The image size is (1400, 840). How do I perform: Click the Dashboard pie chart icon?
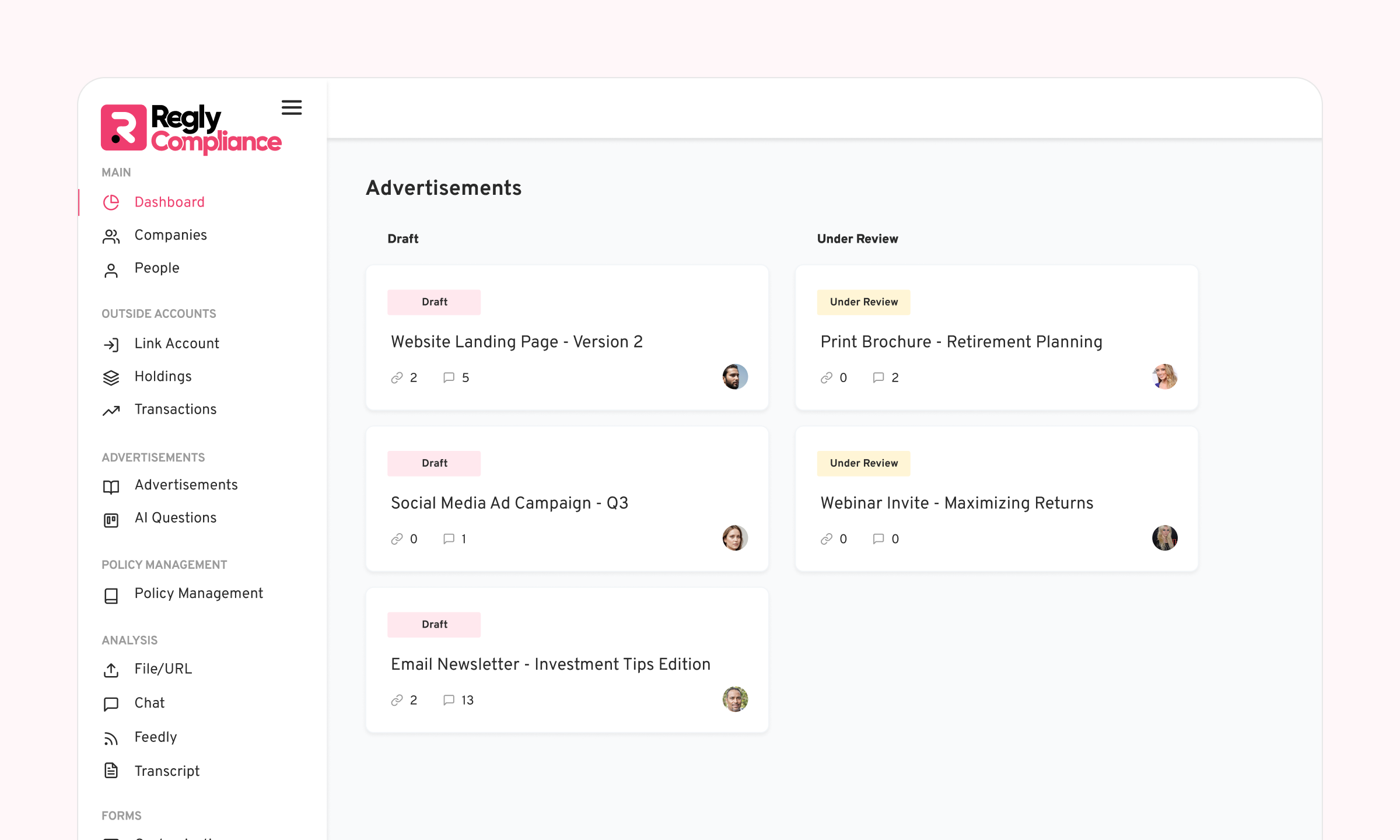[x=111, y=202]
